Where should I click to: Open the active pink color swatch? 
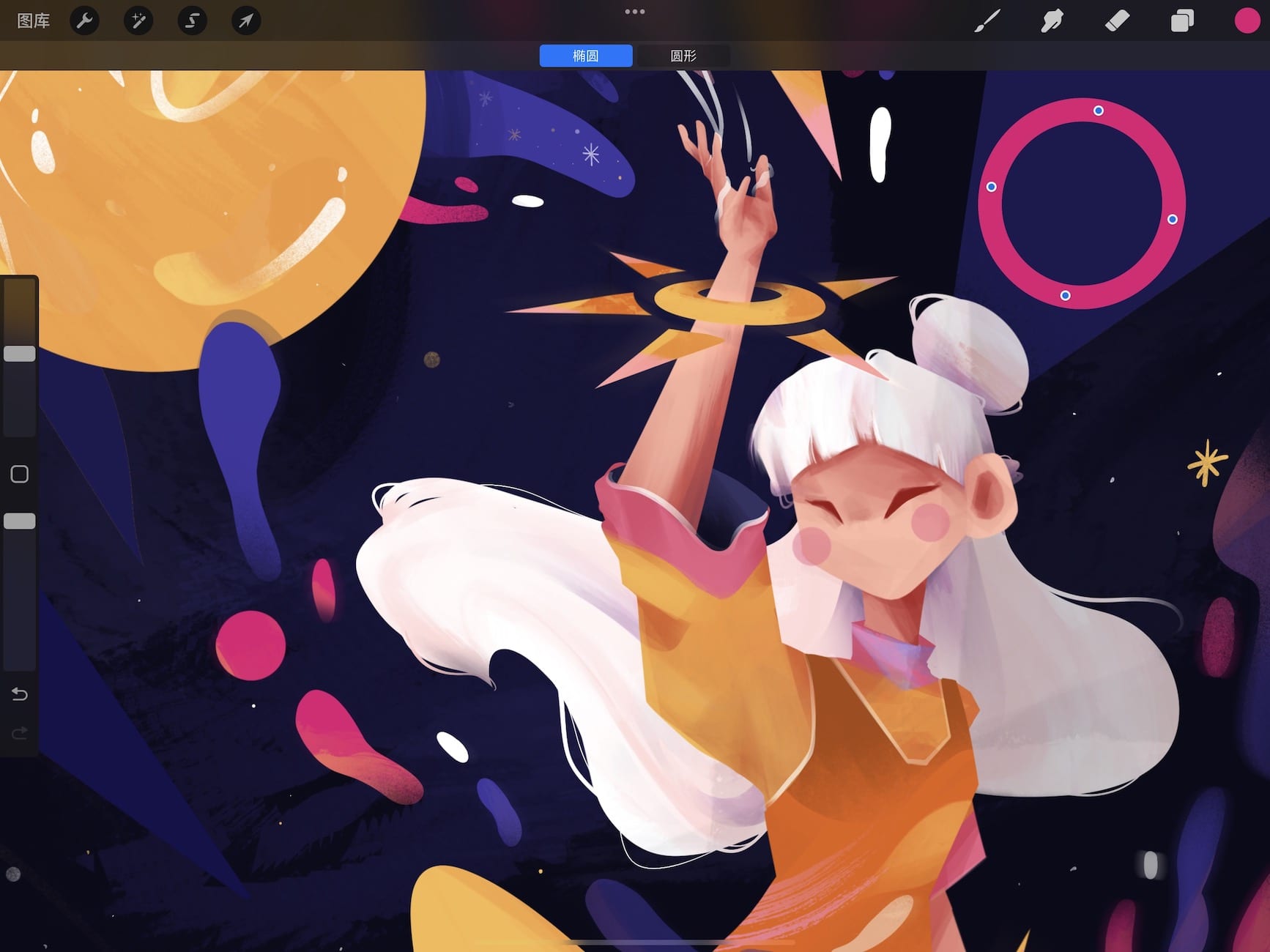(x=1247, y=21)
